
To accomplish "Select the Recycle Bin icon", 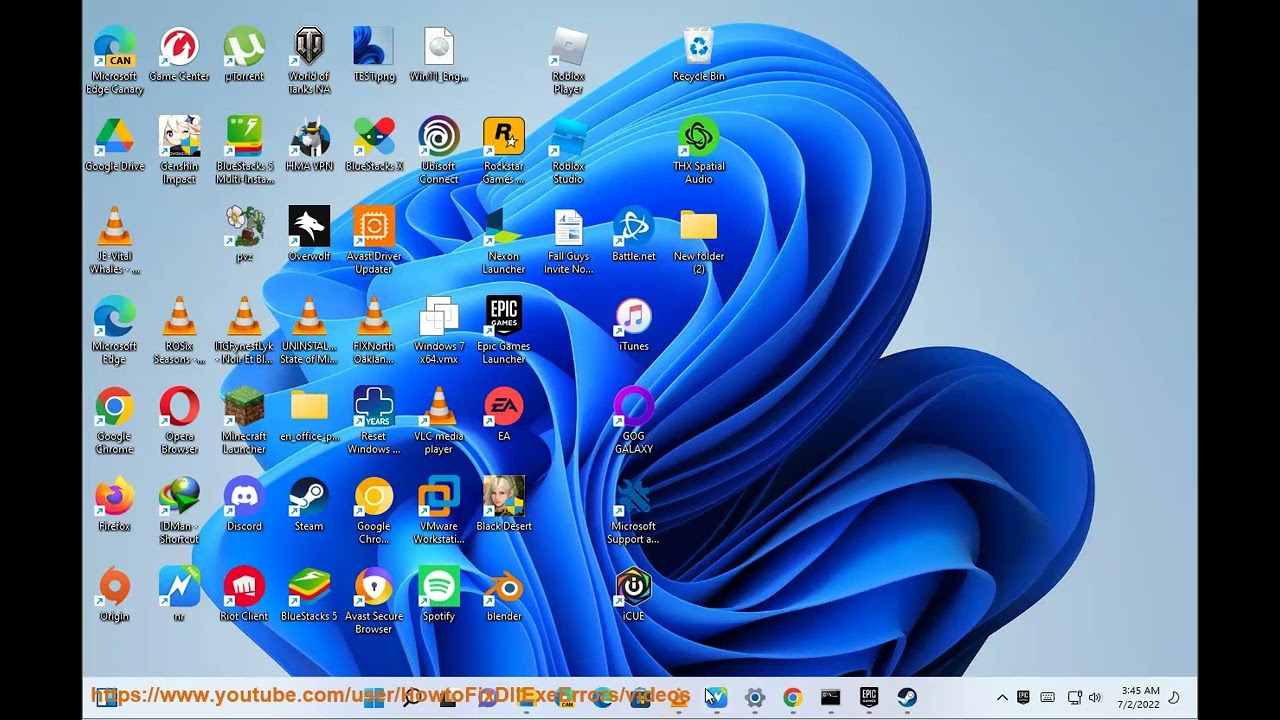I will tap(698, 55).
